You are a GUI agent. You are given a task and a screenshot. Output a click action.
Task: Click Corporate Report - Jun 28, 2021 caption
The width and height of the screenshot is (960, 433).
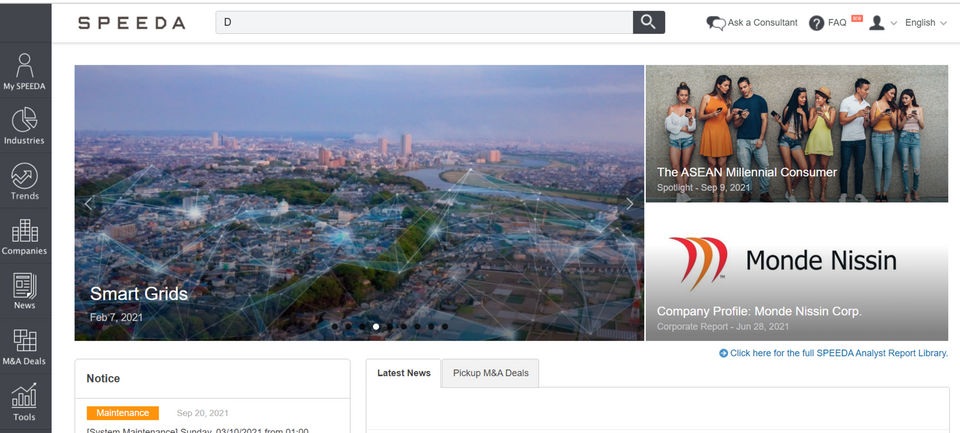[722, 327]
